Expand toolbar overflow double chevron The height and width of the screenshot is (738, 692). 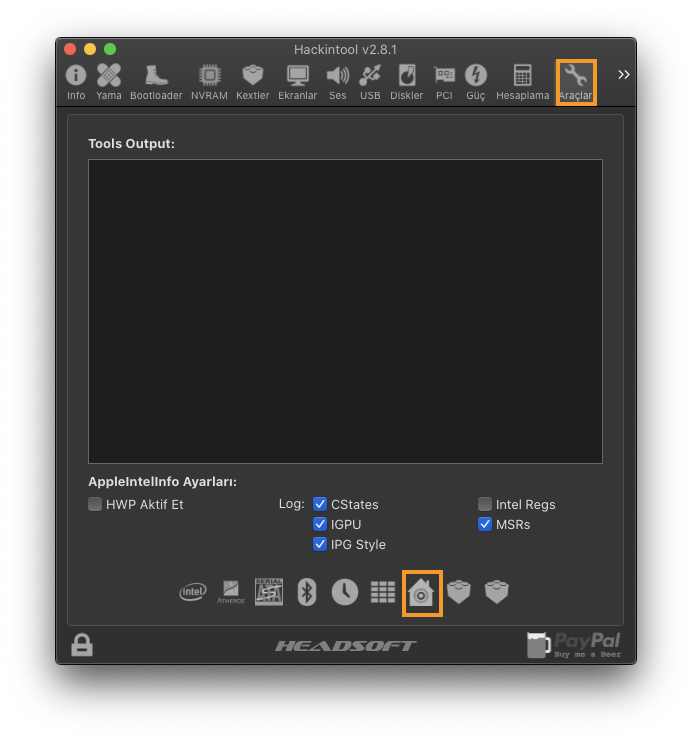click(624, 75)
